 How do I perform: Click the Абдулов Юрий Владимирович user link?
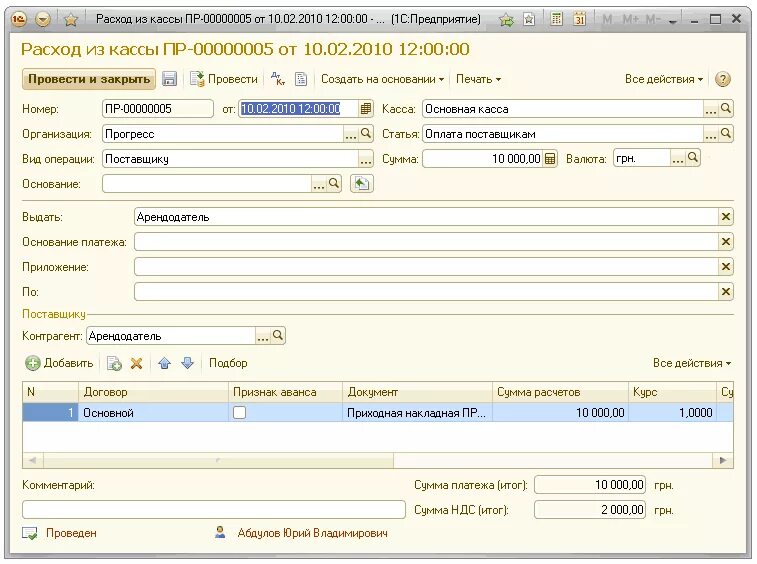tap(312, 533)
